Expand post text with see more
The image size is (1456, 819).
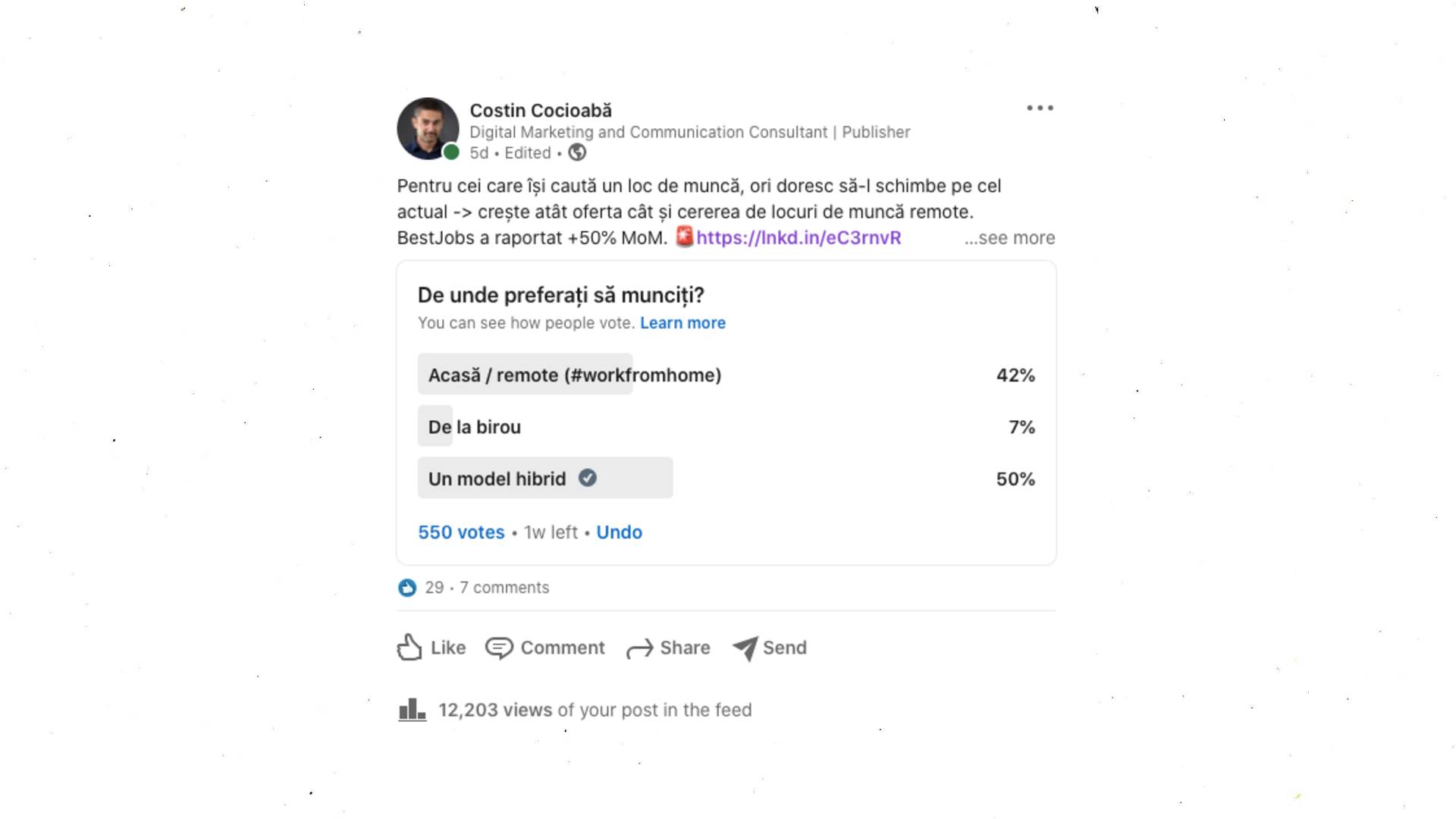[1009, 238]
